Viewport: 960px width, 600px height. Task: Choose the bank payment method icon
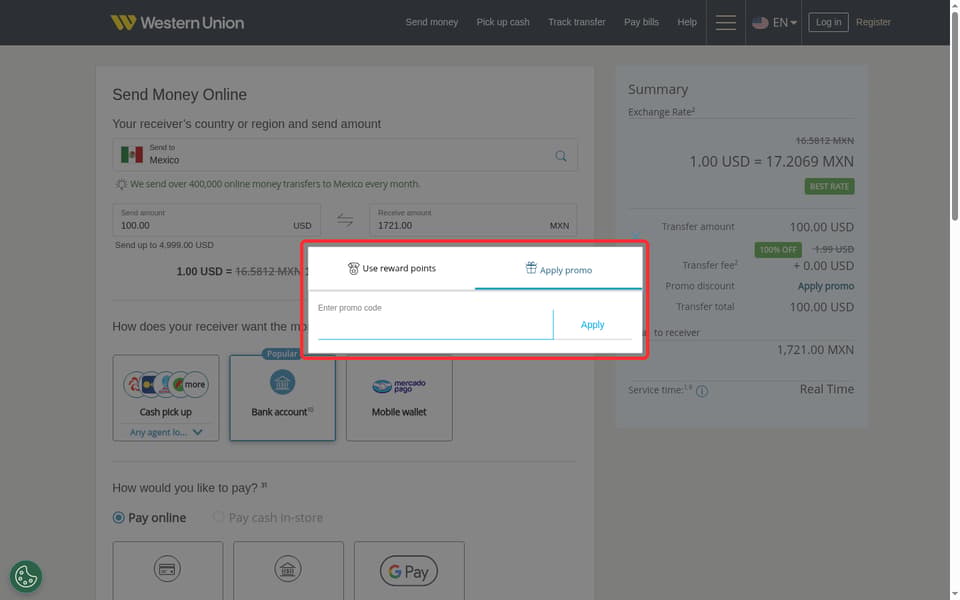click(288, 569)
